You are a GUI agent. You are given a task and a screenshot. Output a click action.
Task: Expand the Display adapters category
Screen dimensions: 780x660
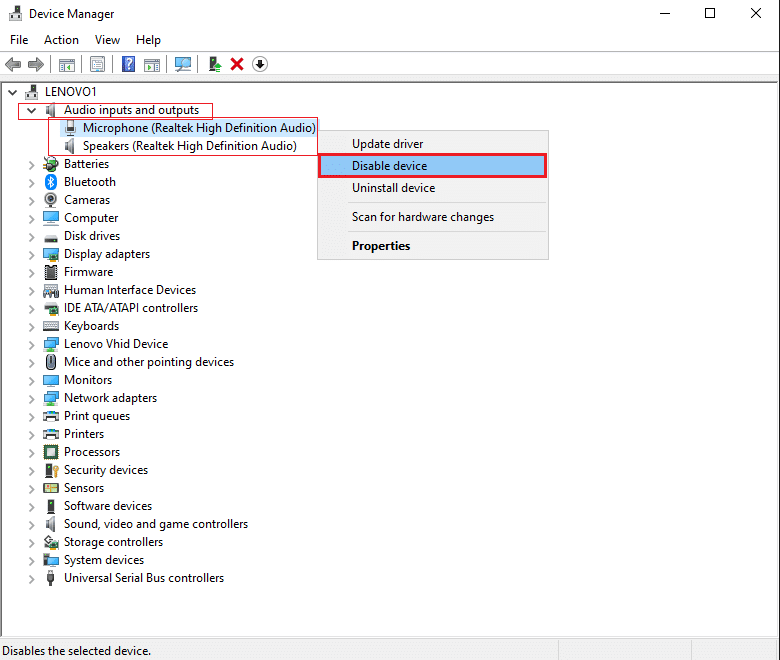click(31, 254)
